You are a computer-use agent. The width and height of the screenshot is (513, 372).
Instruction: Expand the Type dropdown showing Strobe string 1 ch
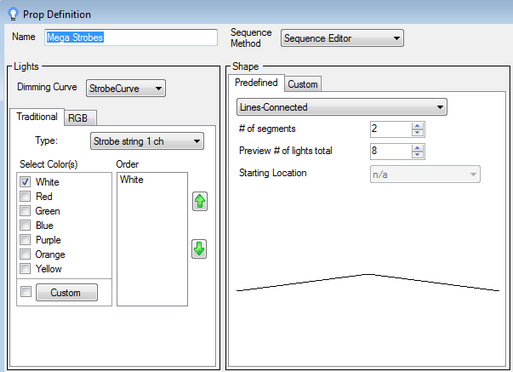pyautogui.click(x=147, y=141)
